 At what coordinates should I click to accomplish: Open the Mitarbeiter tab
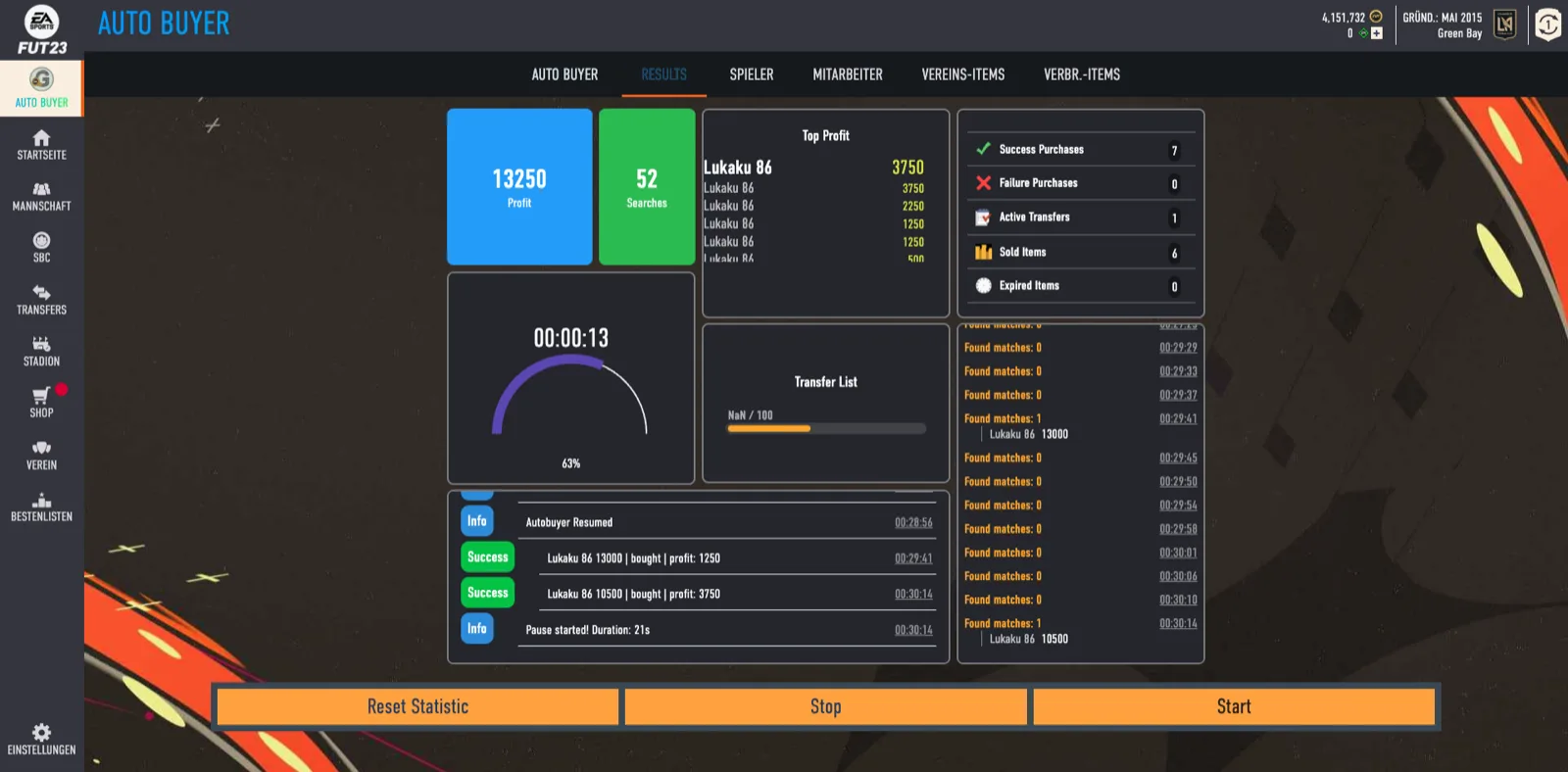(848, 74)
